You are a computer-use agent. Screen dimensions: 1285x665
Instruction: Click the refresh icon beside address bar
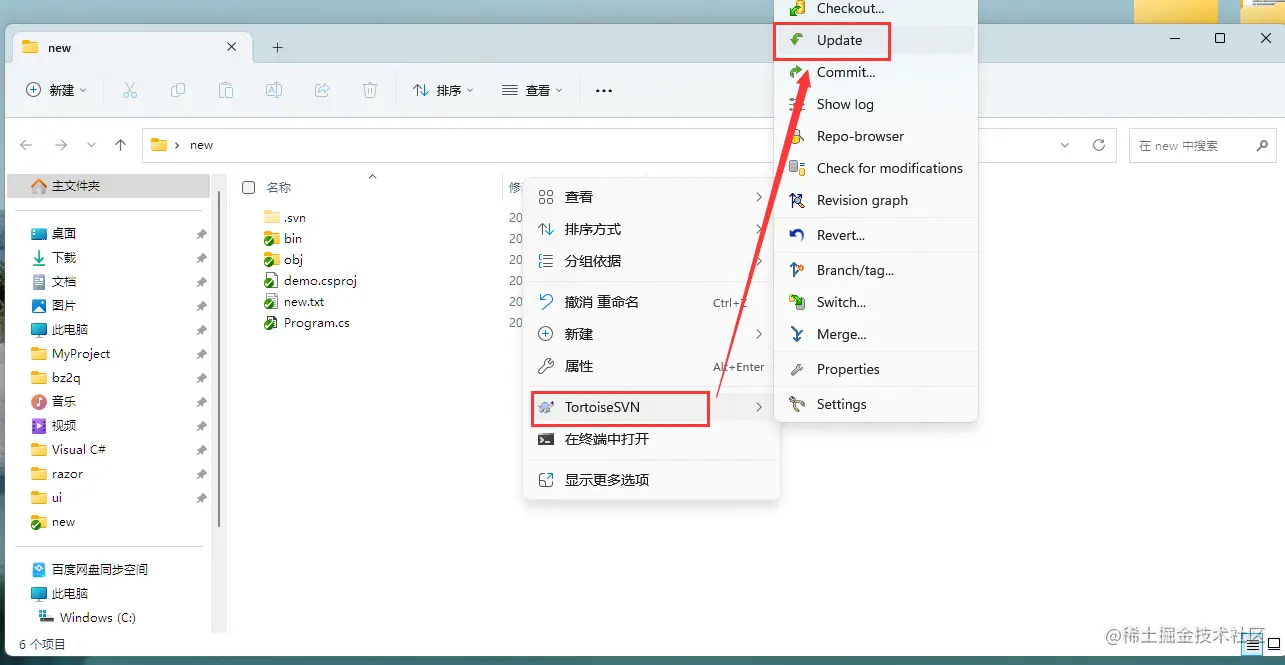pos(1099,145)
